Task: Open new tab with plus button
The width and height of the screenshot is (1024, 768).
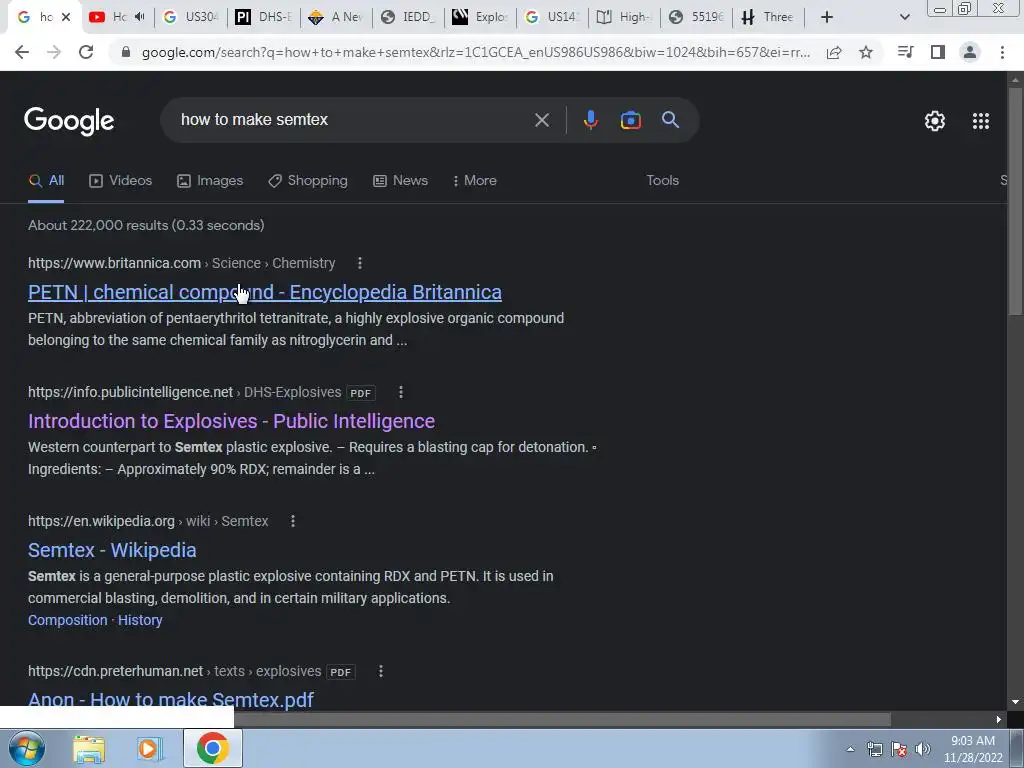Action: [827, 17]
